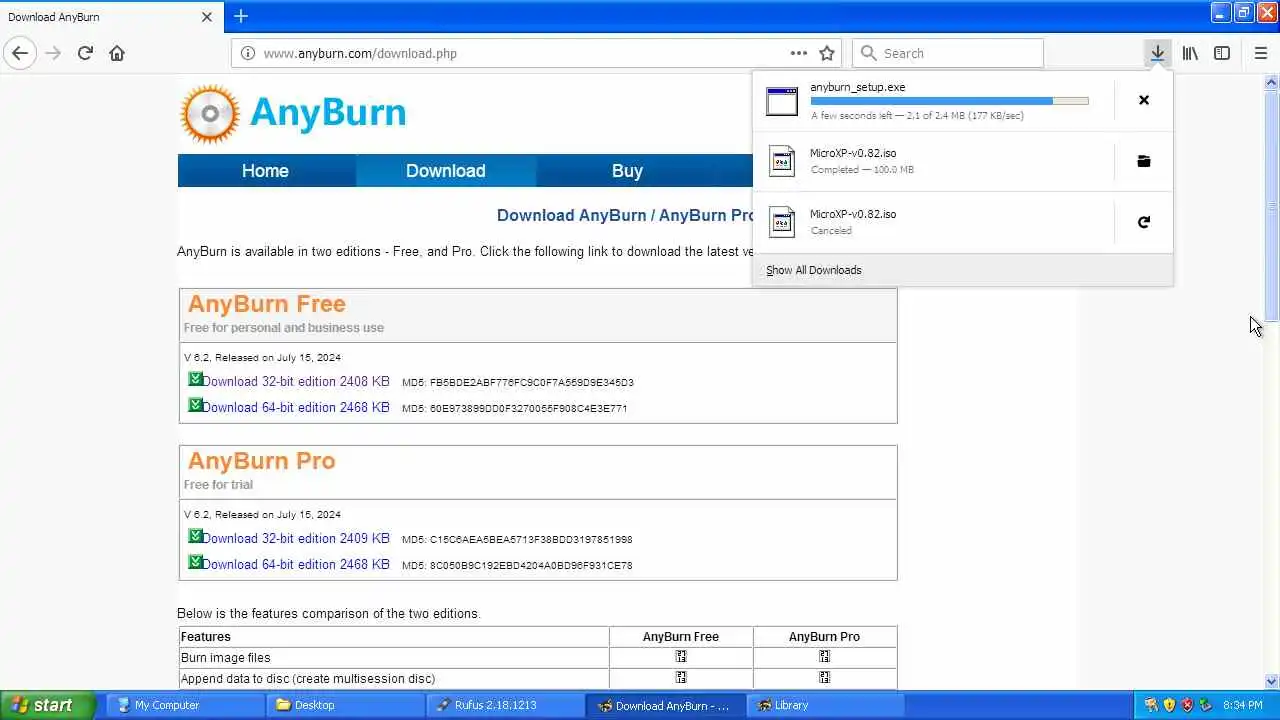Open a new browser tab
The image size is (1280, 720).
[241, 16]
